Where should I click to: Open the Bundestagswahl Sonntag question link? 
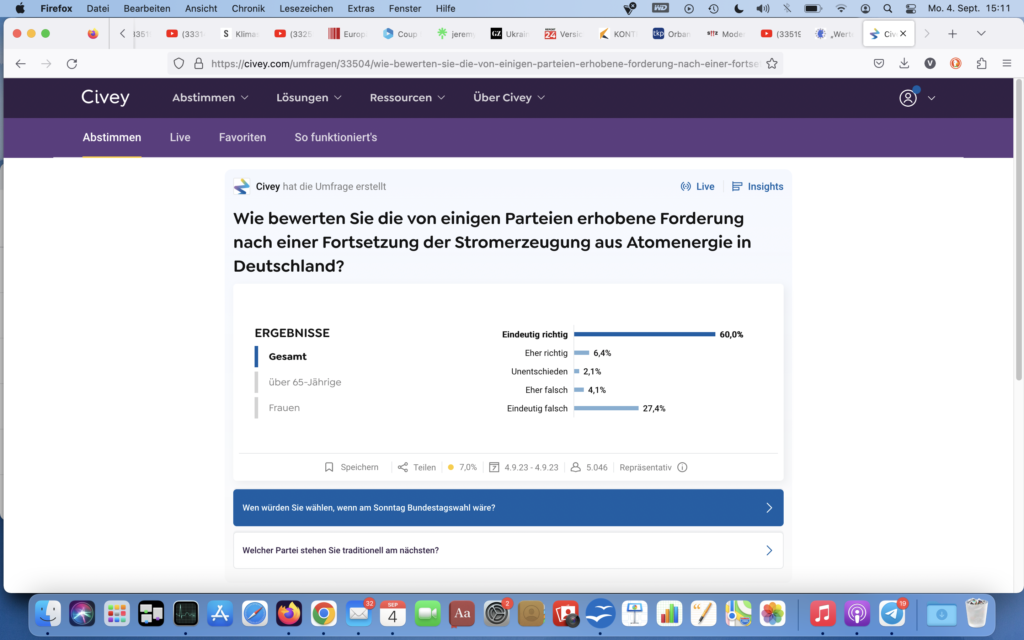pyautogui.click(x=508, y=508)
